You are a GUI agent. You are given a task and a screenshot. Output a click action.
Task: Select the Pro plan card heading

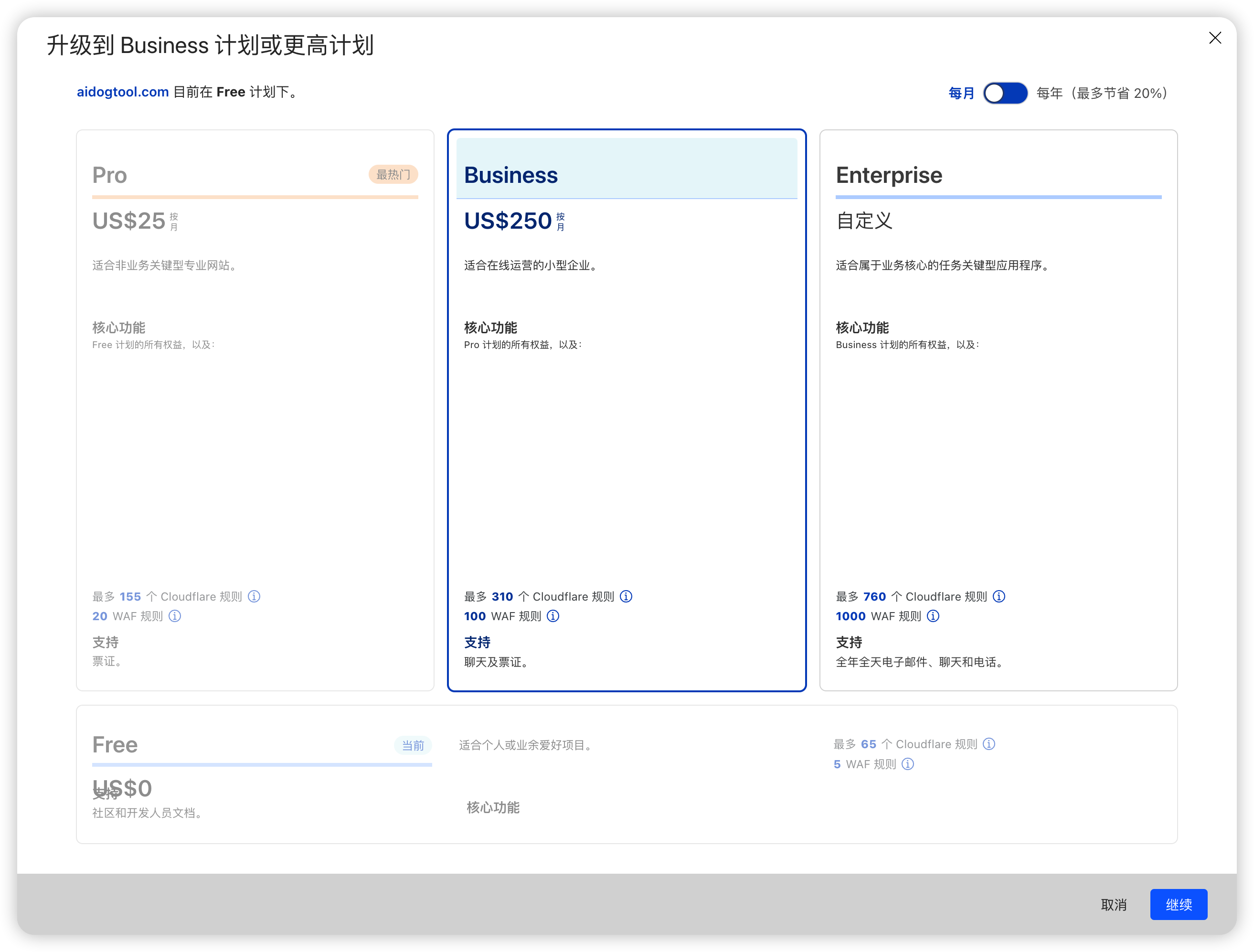[x=109, y=175]
